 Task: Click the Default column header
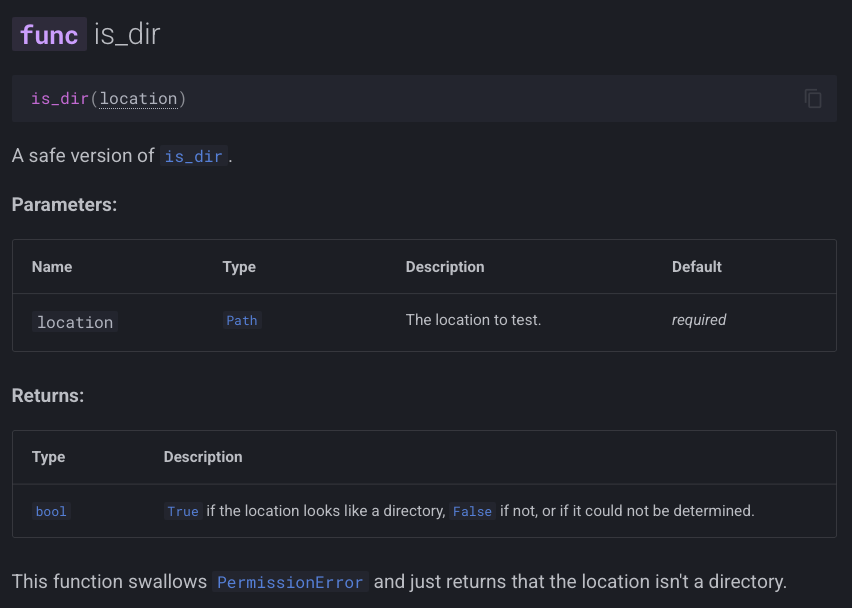[697, 267]
